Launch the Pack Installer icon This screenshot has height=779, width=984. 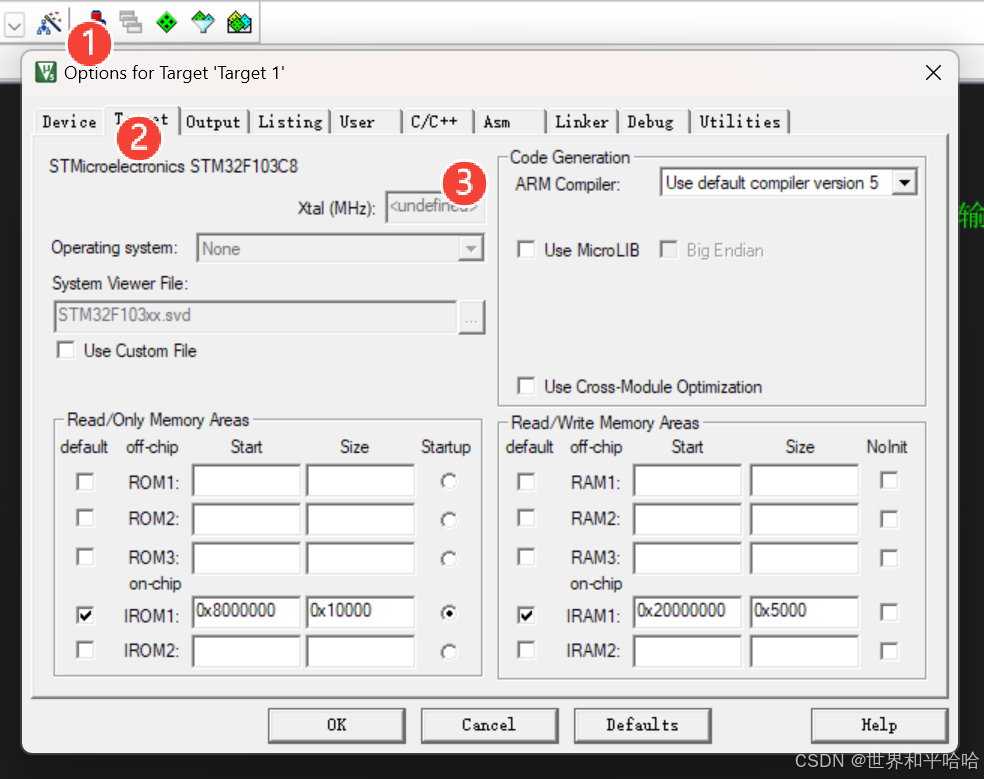239,23
